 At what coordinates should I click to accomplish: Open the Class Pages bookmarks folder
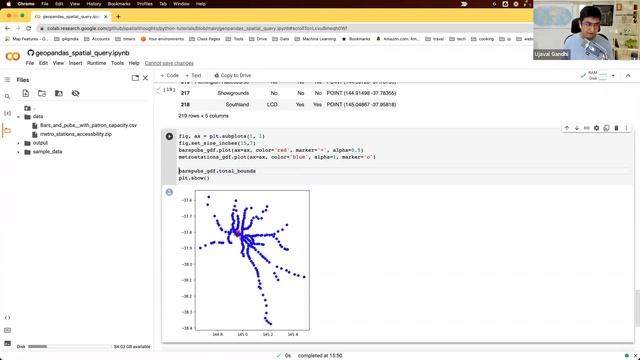[x=204, y=39]
